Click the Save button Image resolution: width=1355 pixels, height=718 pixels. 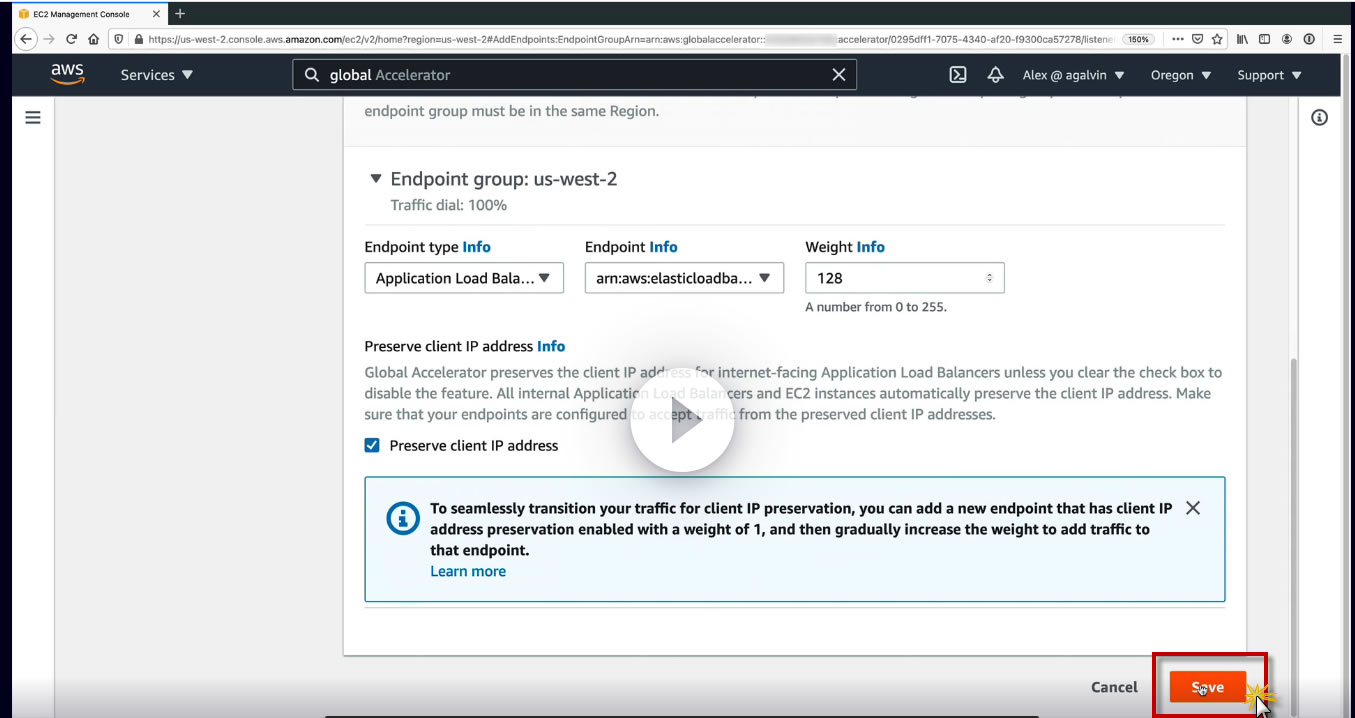[x=1208, y=687]
